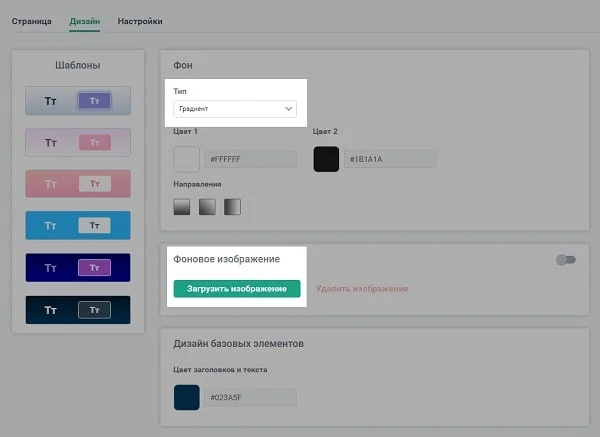Pick the dark blue heading text color swatch
The width and height of the screenshot is (600, 437).
coord(187,397)
